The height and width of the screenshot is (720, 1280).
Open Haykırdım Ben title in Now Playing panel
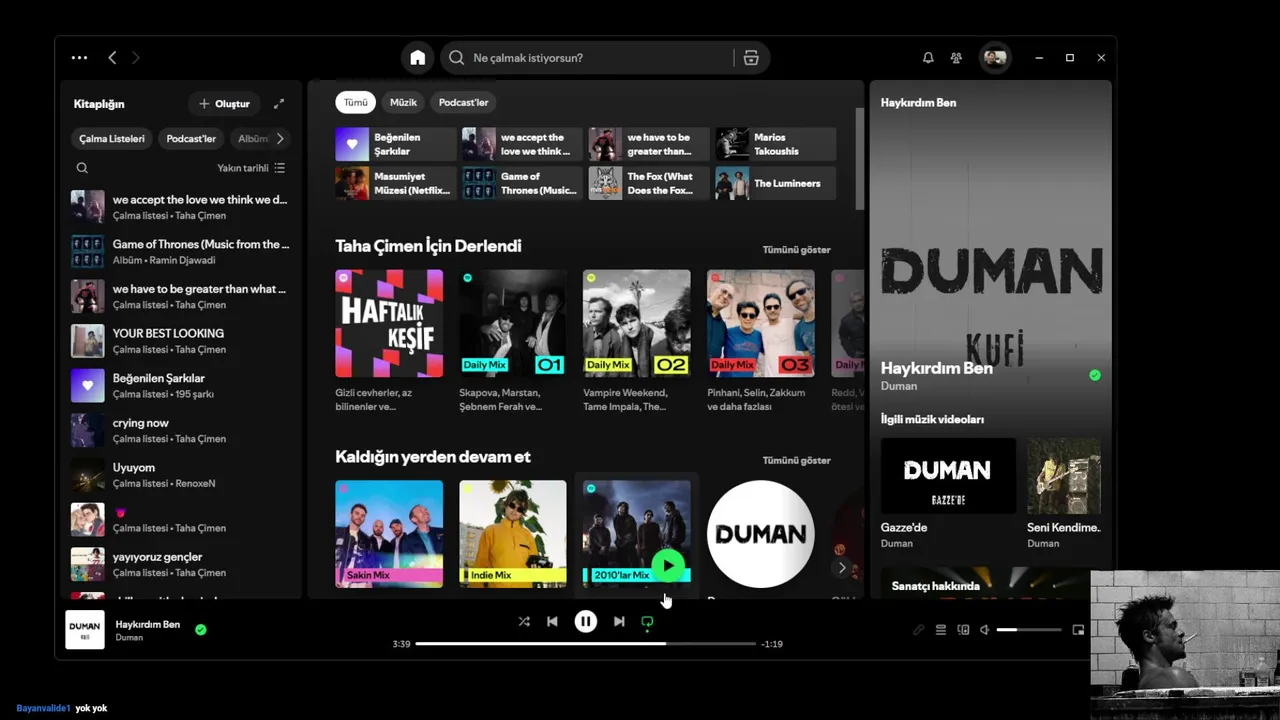[937, 368]
